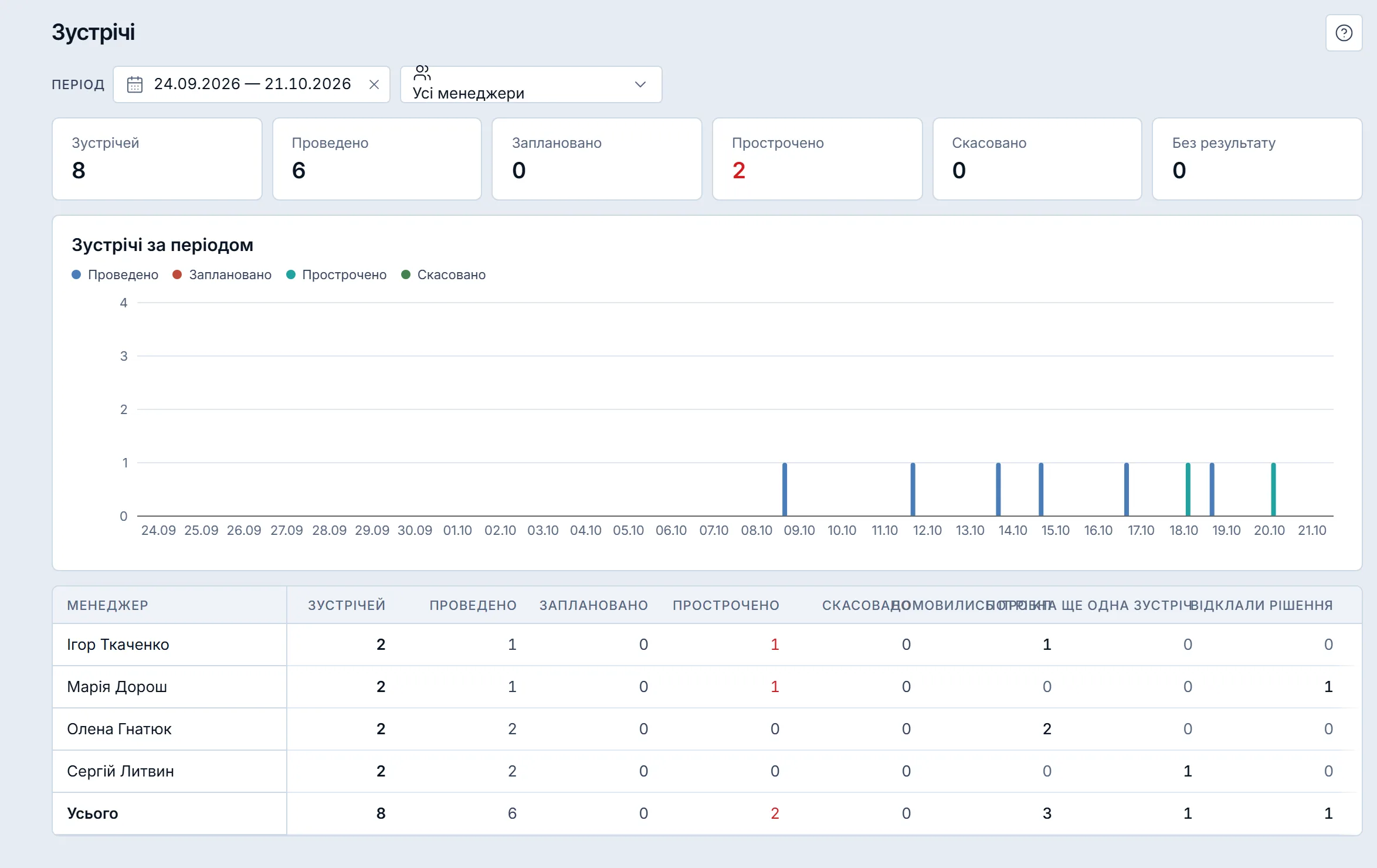The height and width of the screenshot is (868, 1377).
Task: Sort by ПРОВЕДЕНО column header
Action: click(473, 605)
